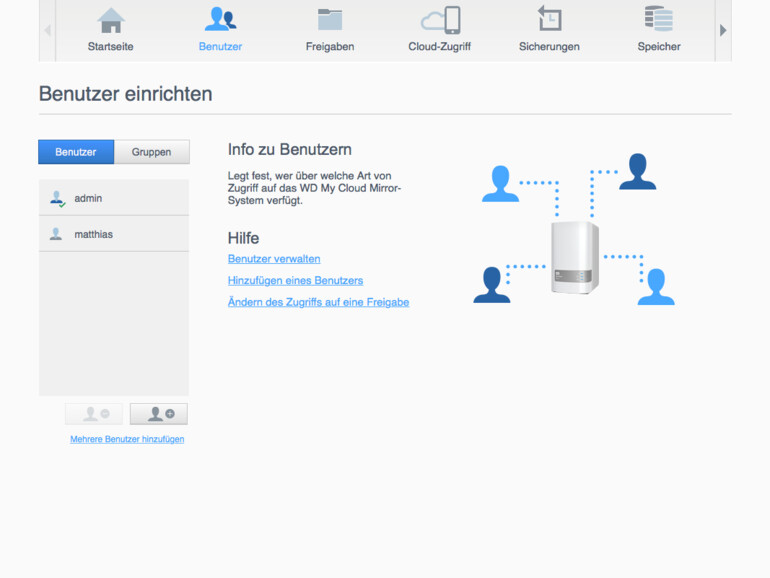The width and height of the screenshot is (770, 578).
Task: Click the Sicherungen label
Action: tap(550, 47)
